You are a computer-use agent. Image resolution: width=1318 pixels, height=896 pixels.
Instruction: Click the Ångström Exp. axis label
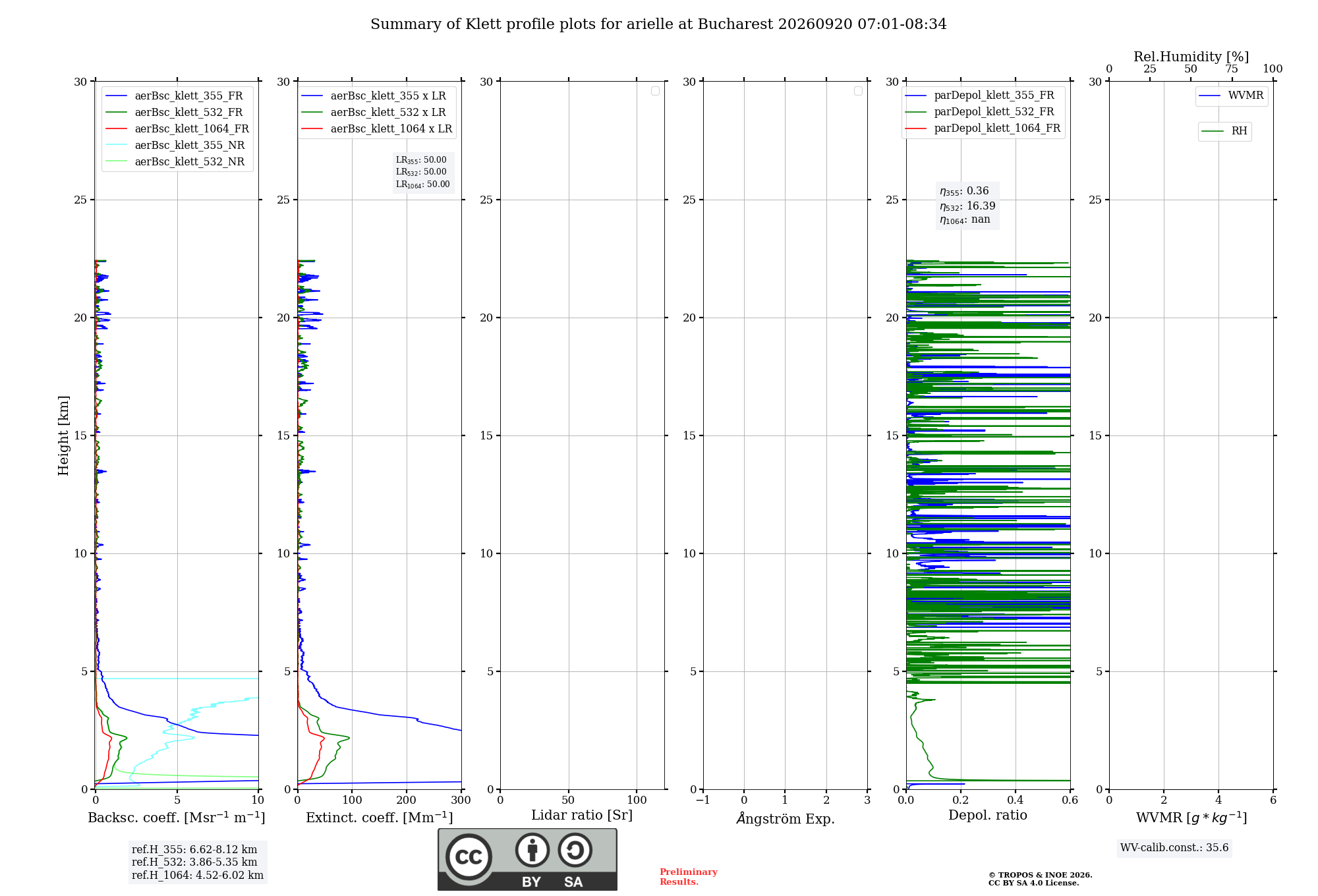pos(785,818)
